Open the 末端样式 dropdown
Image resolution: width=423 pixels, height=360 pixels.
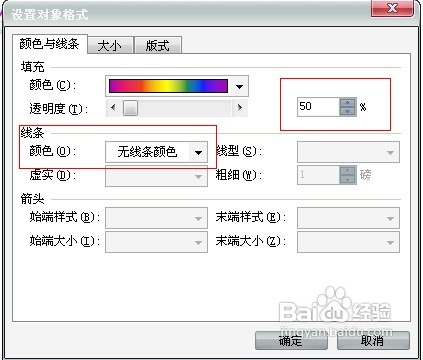(x=348, y=218)
